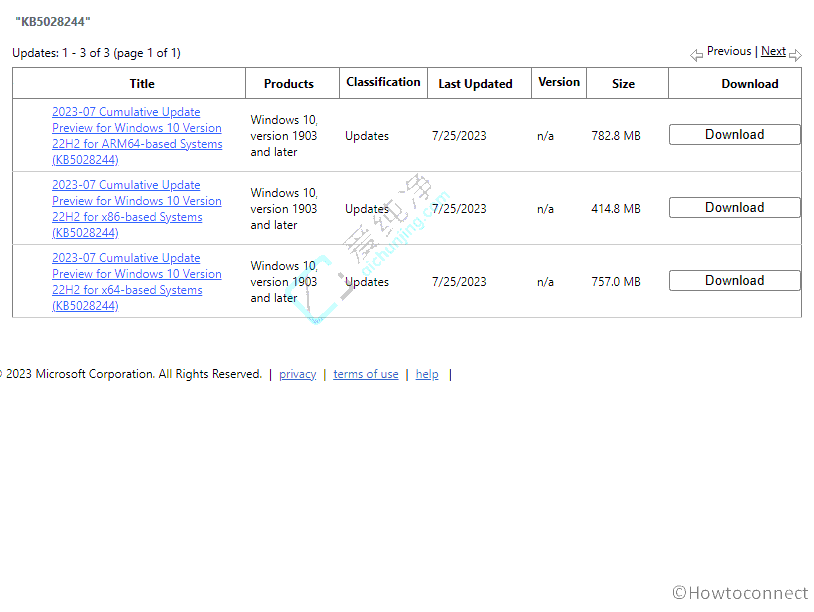Viewport: 814px width, 612px height.
Task: Sort by Last Updated column header
Action: tap(475, 84)
